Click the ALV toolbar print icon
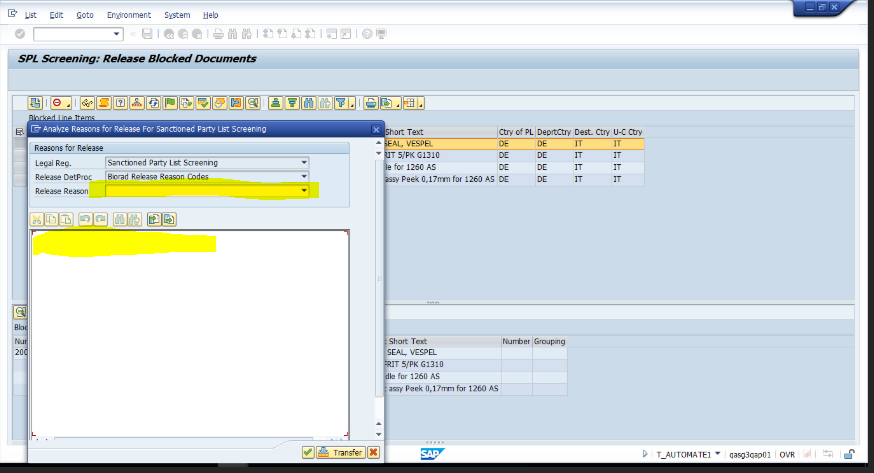Screen dimensions: 874x473 click(371, 103)
